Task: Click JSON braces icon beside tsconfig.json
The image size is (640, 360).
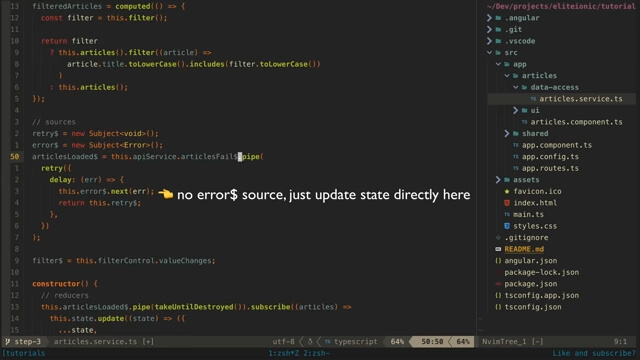Action: [x=498, y=307]
